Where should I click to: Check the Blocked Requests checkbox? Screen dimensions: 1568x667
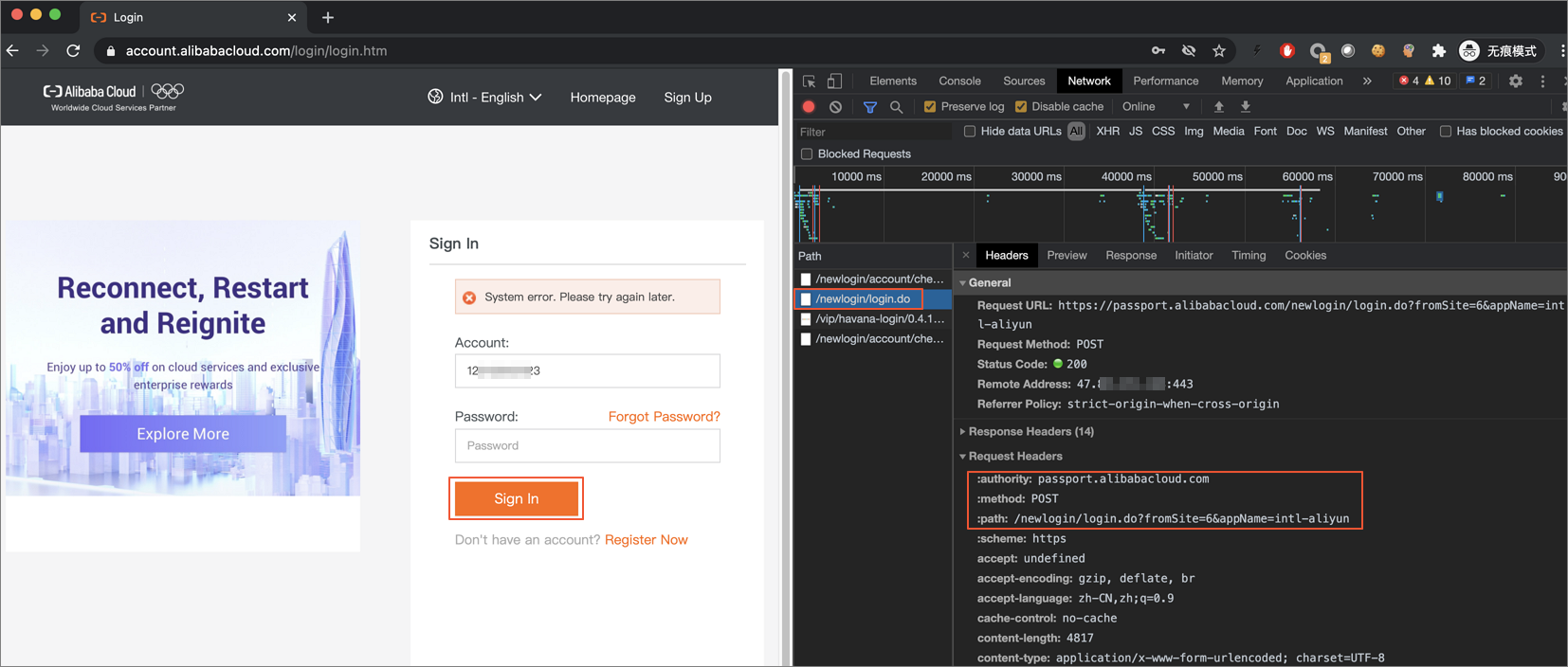(807, 154)
